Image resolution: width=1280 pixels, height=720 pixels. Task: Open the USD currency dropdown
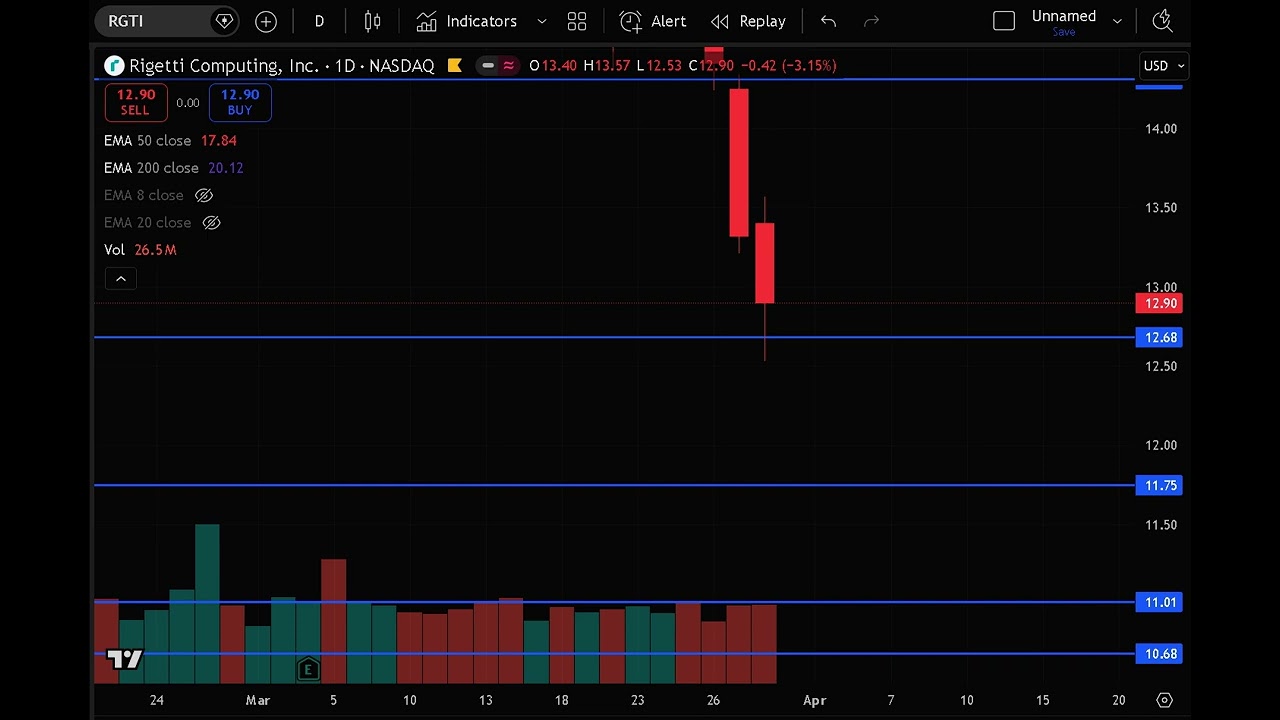point(1165,66)
